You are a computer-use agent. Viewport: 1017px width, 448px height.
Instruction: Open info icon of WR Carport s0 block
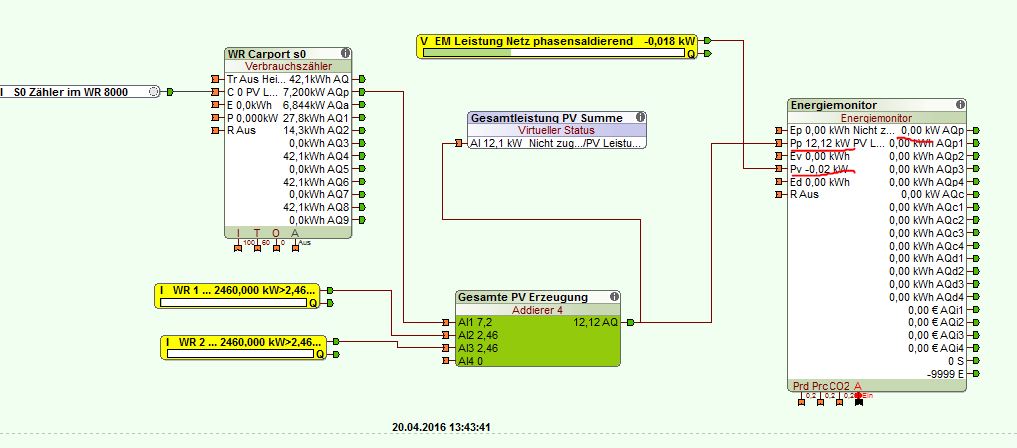point(346,53)
